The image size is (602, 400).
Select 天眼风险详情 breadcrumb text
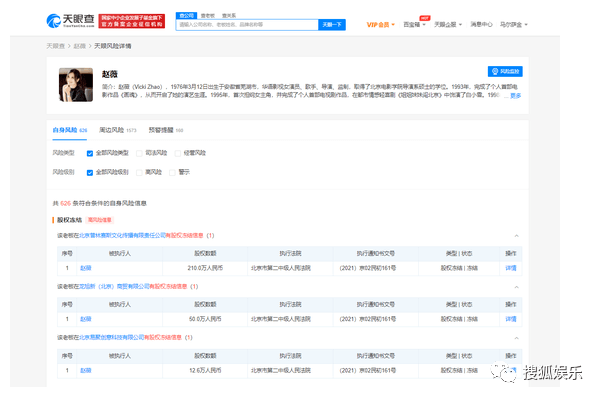[x=112, y=46]
